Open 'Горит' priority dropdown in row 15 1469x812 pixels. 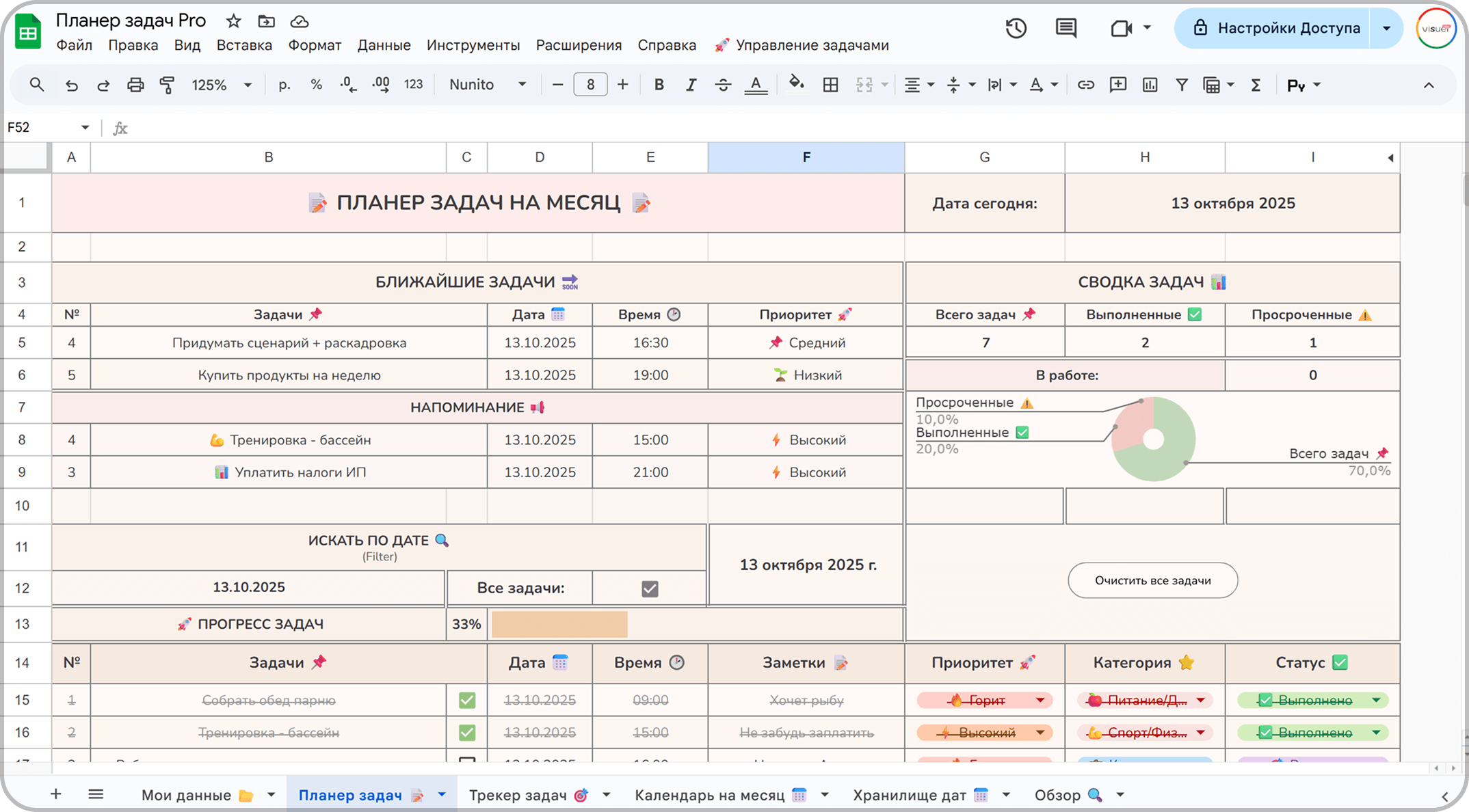[x=1040, y=700]
